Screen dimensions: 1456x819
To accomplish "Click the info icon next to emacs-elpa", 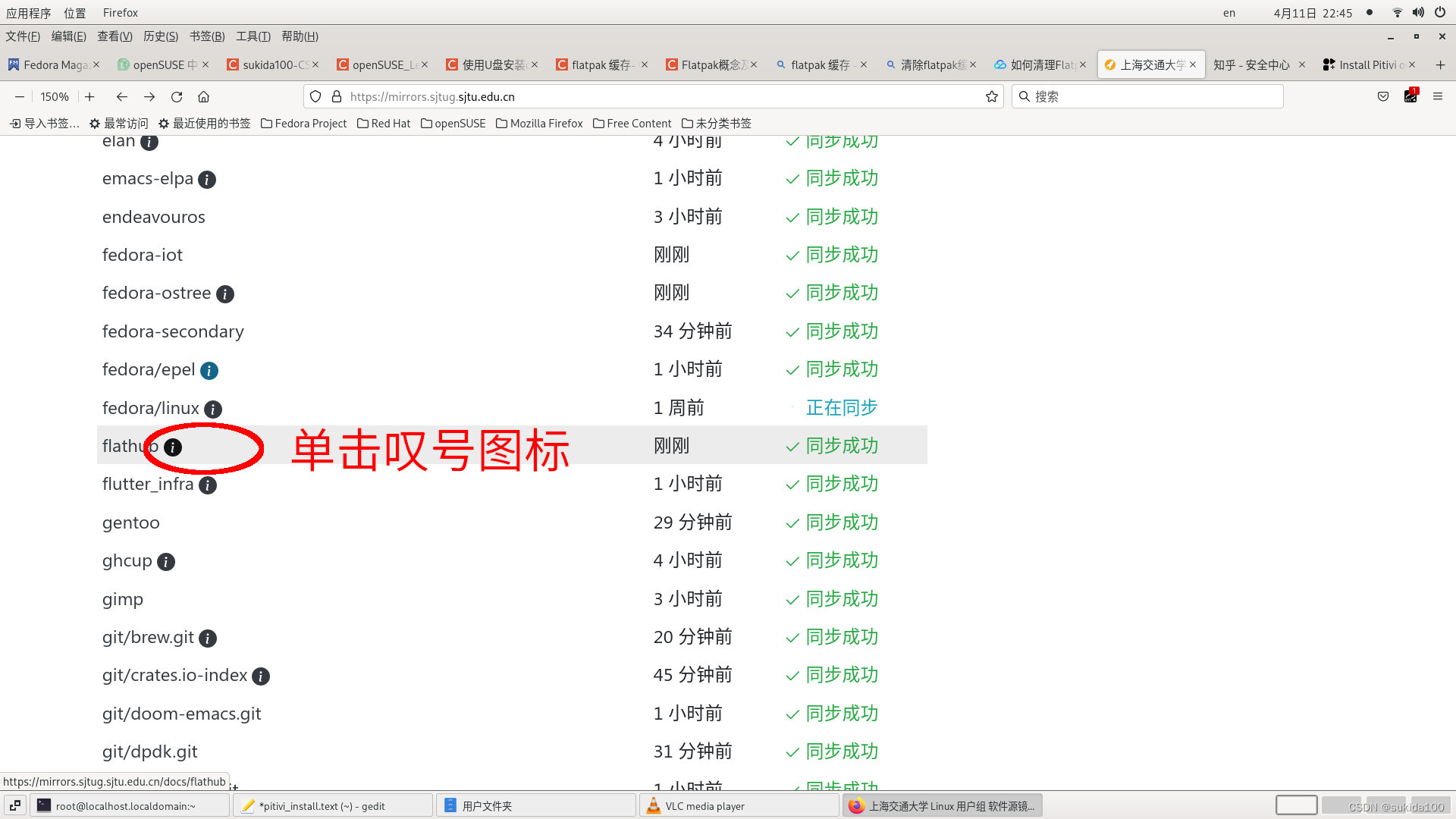I will 207,180.
